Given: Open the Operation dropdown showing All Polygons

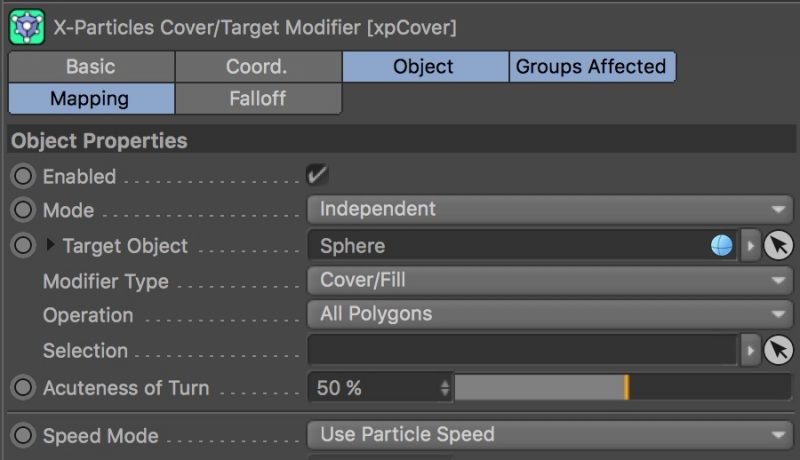Looking at the screenshot, I should [x=550, y=314].
